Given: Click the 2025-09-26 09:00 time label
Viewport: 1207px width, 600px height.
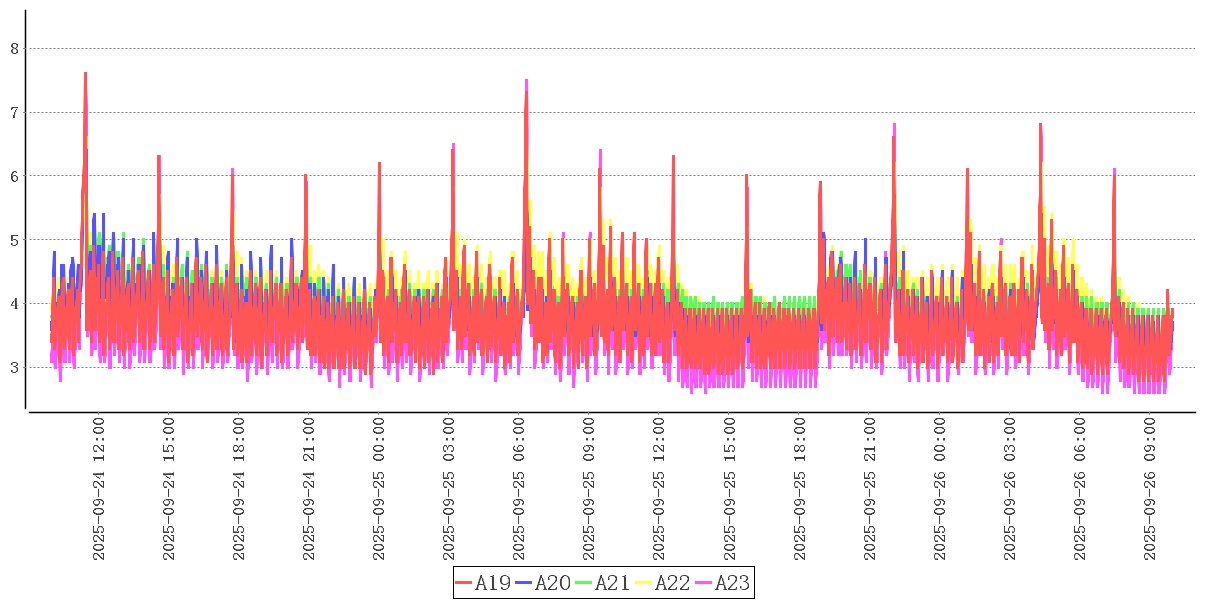Looking at the screenshot, I should (1150, 490).
